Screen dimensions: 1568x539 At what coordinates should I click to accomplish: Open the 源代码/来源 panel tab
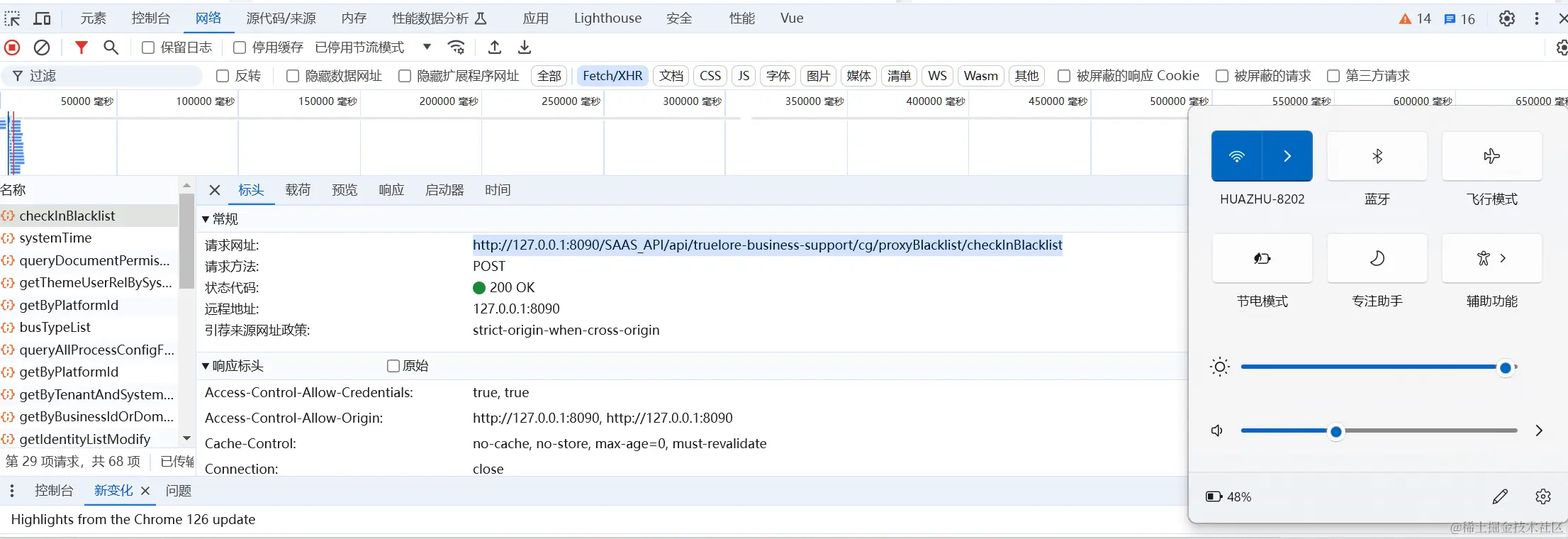click(x=281, y=18)
